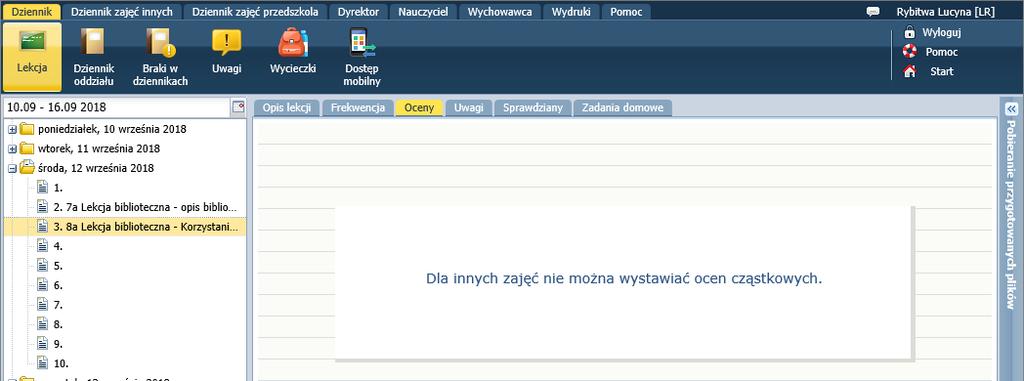Click document icon of lesson 2. 7a
The image size is (1024, 381).
click(x=42, y=207)
